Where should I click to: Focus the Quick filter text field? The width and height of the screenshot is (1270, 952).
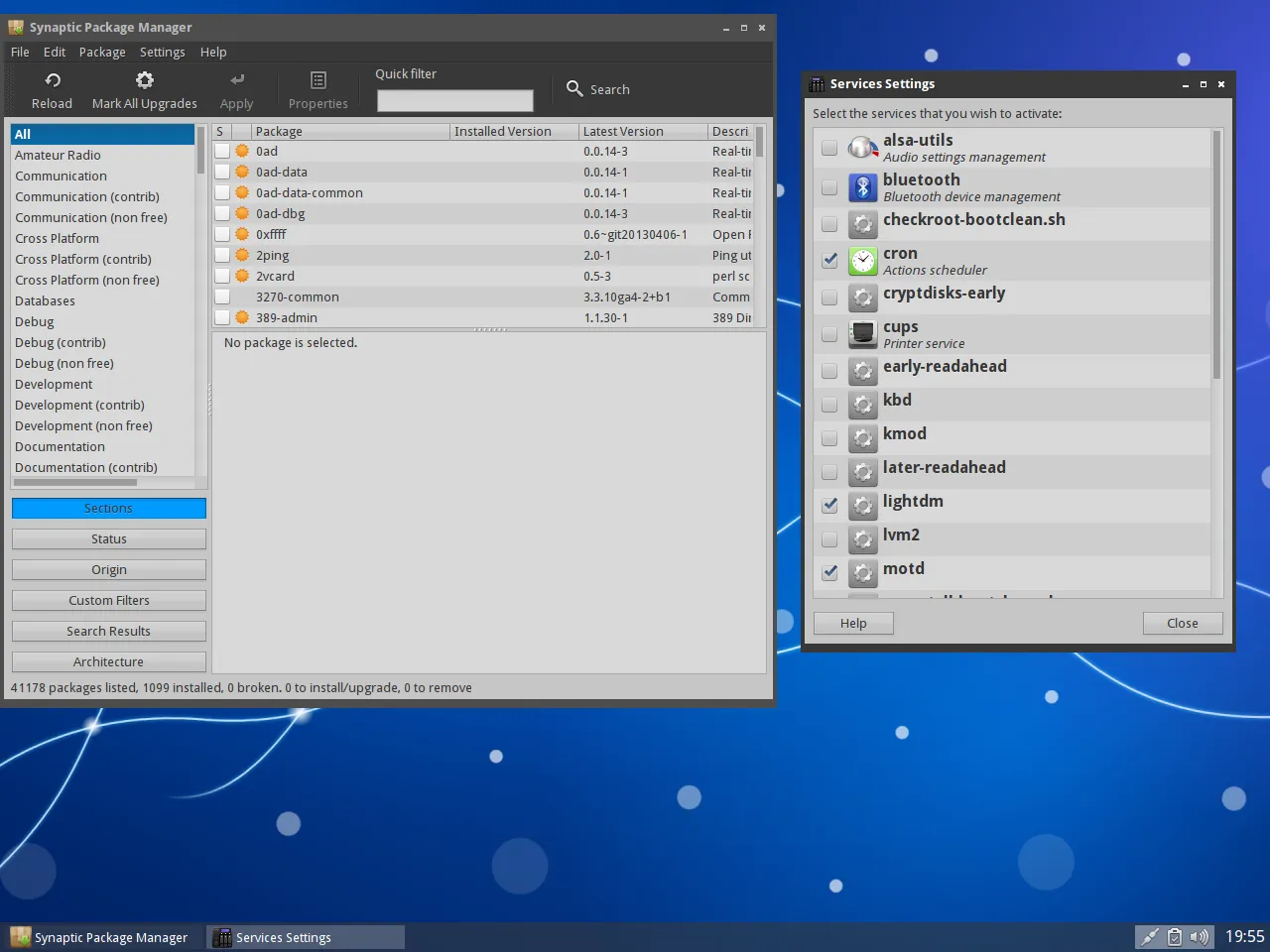pyautogui.click(x=454, y=100)
